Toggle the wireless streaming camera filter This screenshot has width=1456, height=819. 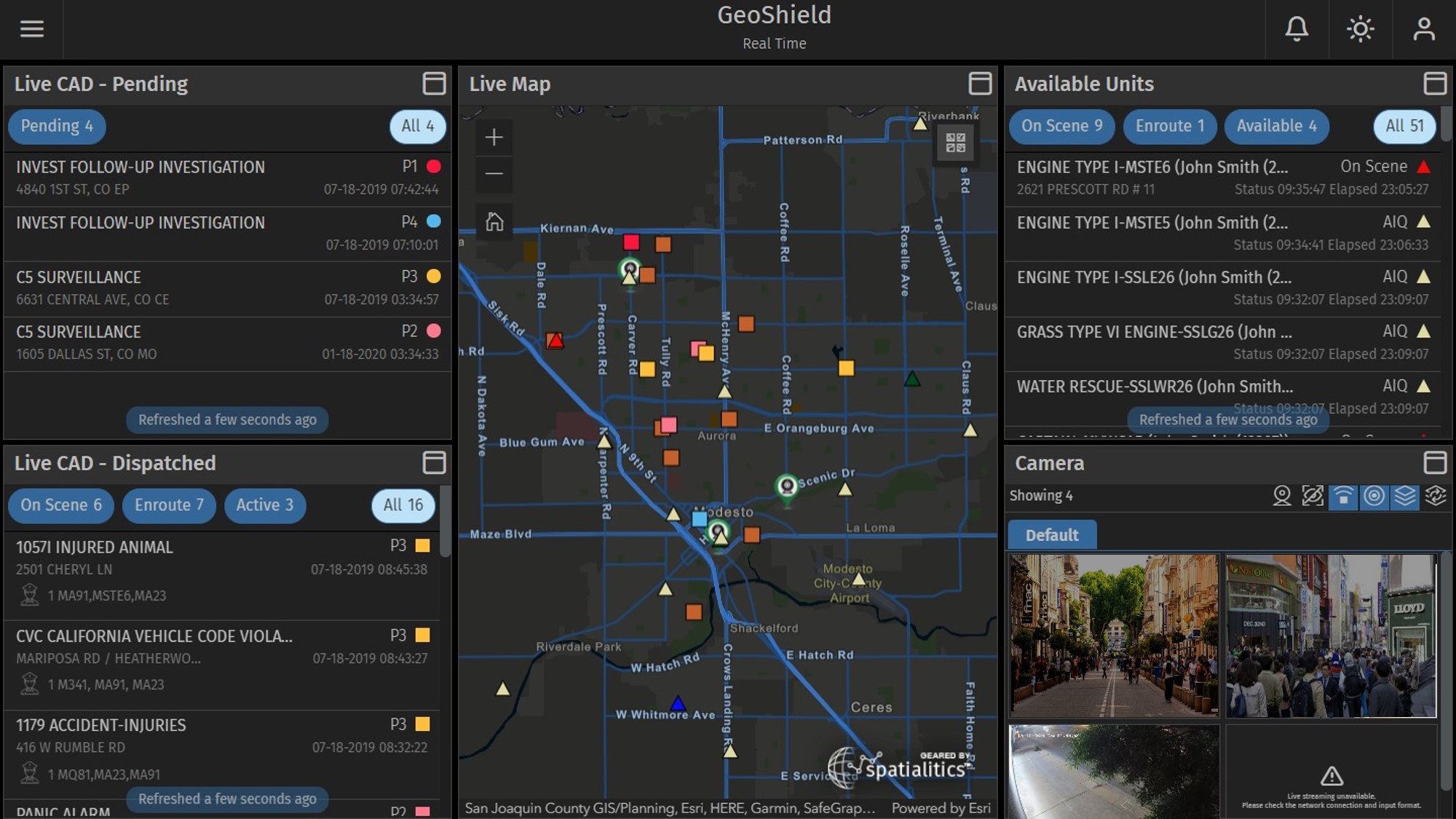click(x=1343, y=496)
